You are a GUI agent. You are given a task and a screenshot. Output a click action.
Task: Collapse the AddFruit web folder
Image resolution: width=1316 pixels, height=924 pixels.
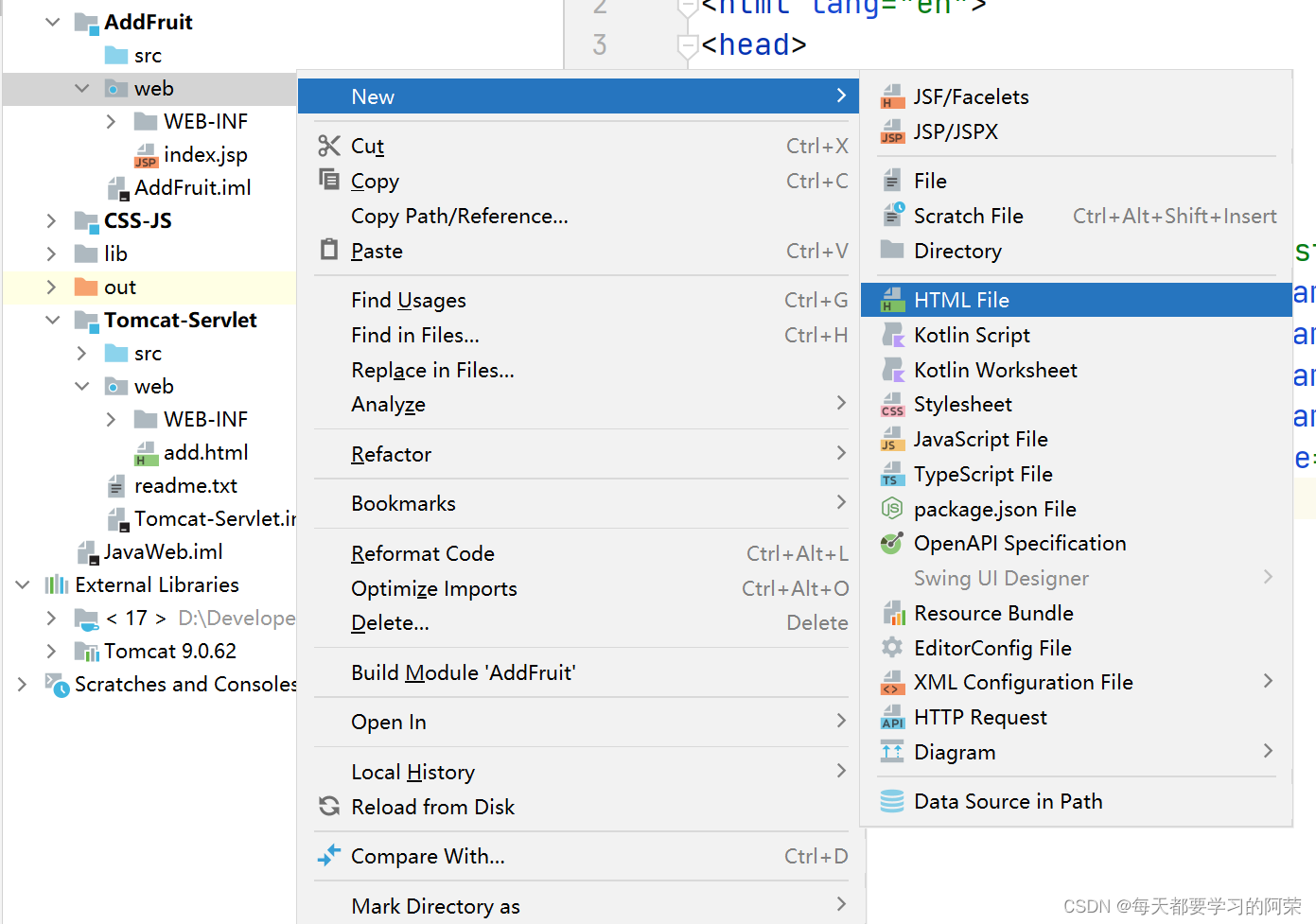pyautogui.click(x=82, y=88)
